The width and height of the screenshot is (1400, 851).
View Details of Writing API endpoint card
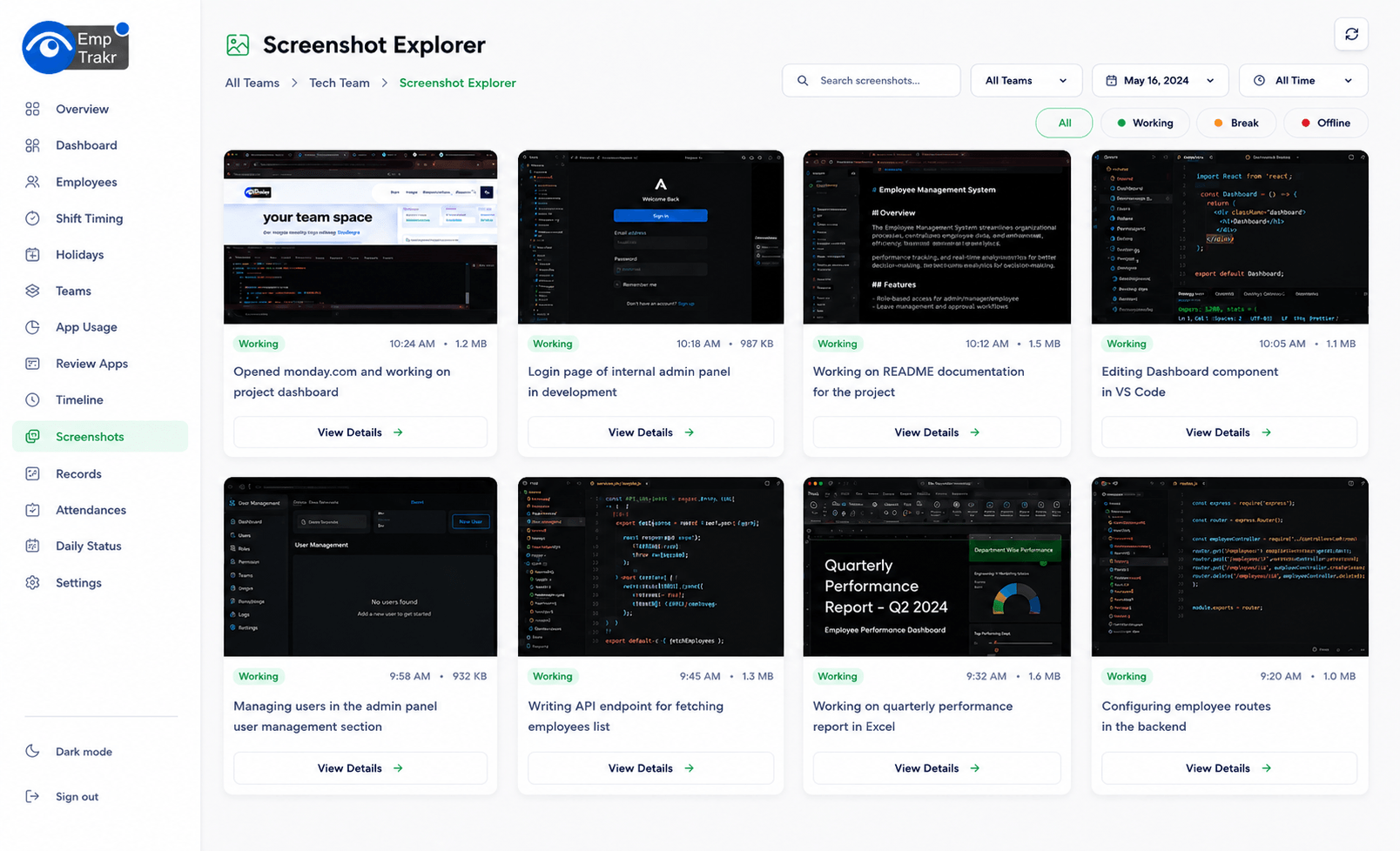coord(650,768)
